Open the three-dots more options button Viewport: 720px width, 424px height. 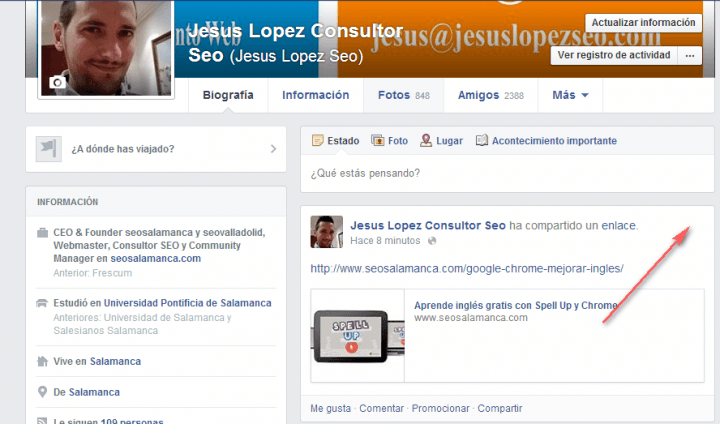(x=690, y=56)
